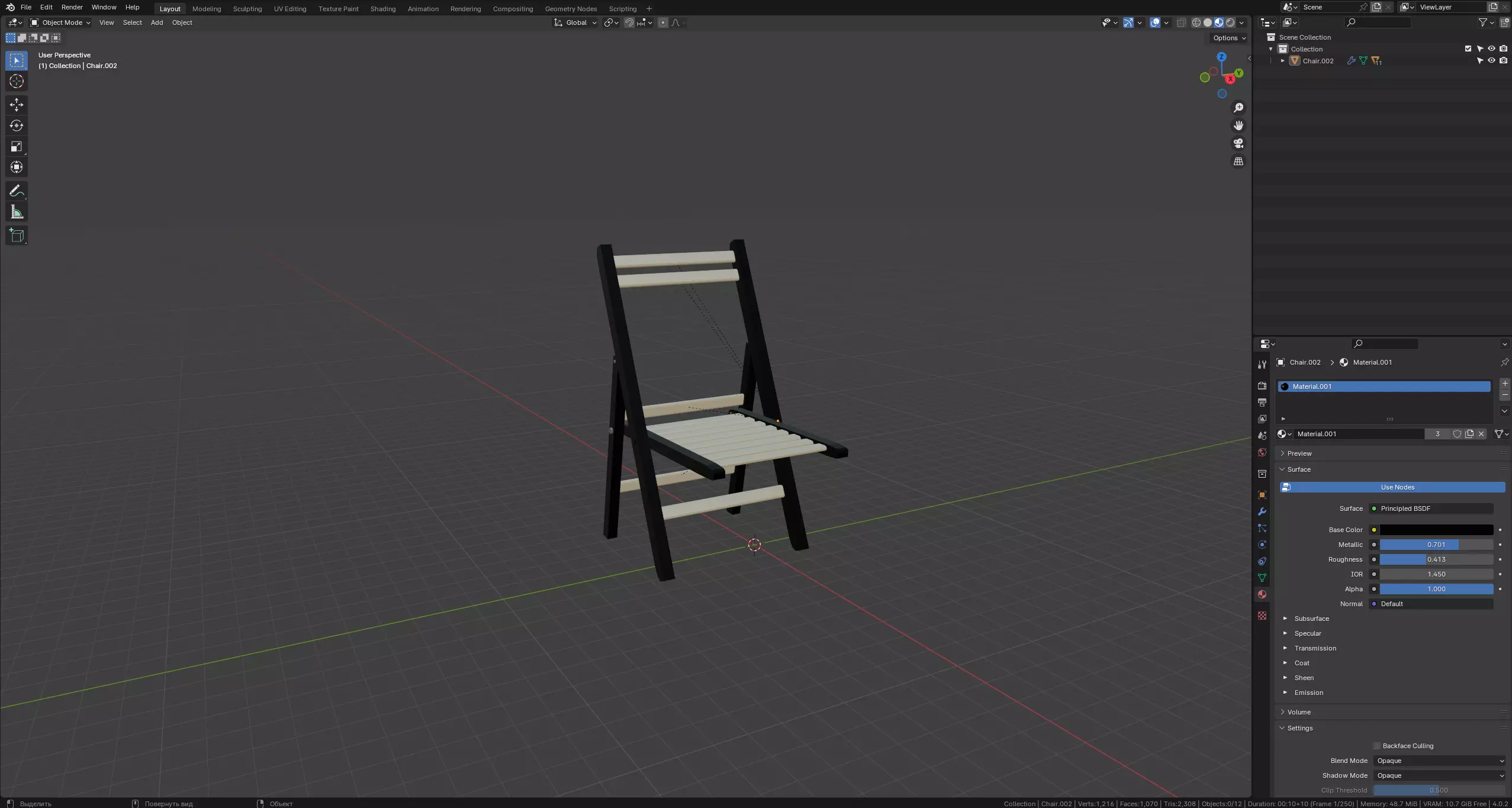Activate the Transform tool
The image size is (1512, 808).
coord(17,167)
